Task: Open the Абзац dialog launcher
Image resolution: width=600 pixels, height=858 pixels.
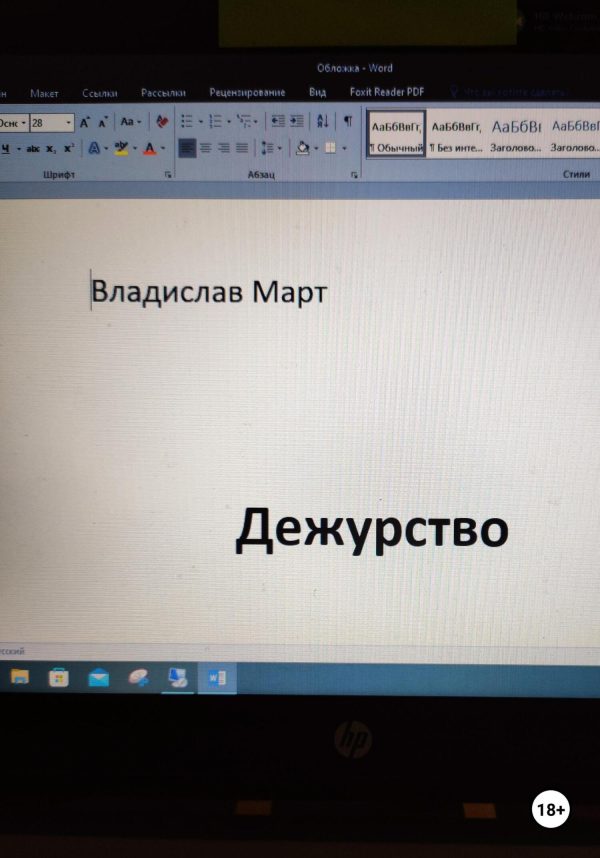Action: tap(354, 175)
